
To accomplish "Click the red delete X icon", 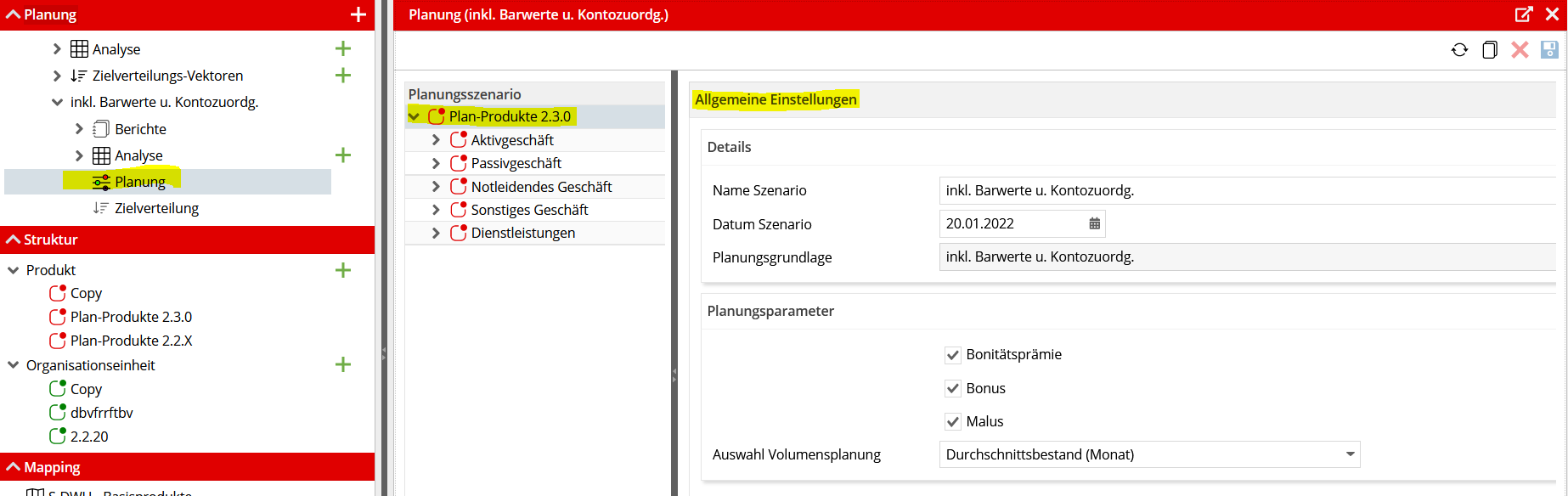I will click(1520, 50).
